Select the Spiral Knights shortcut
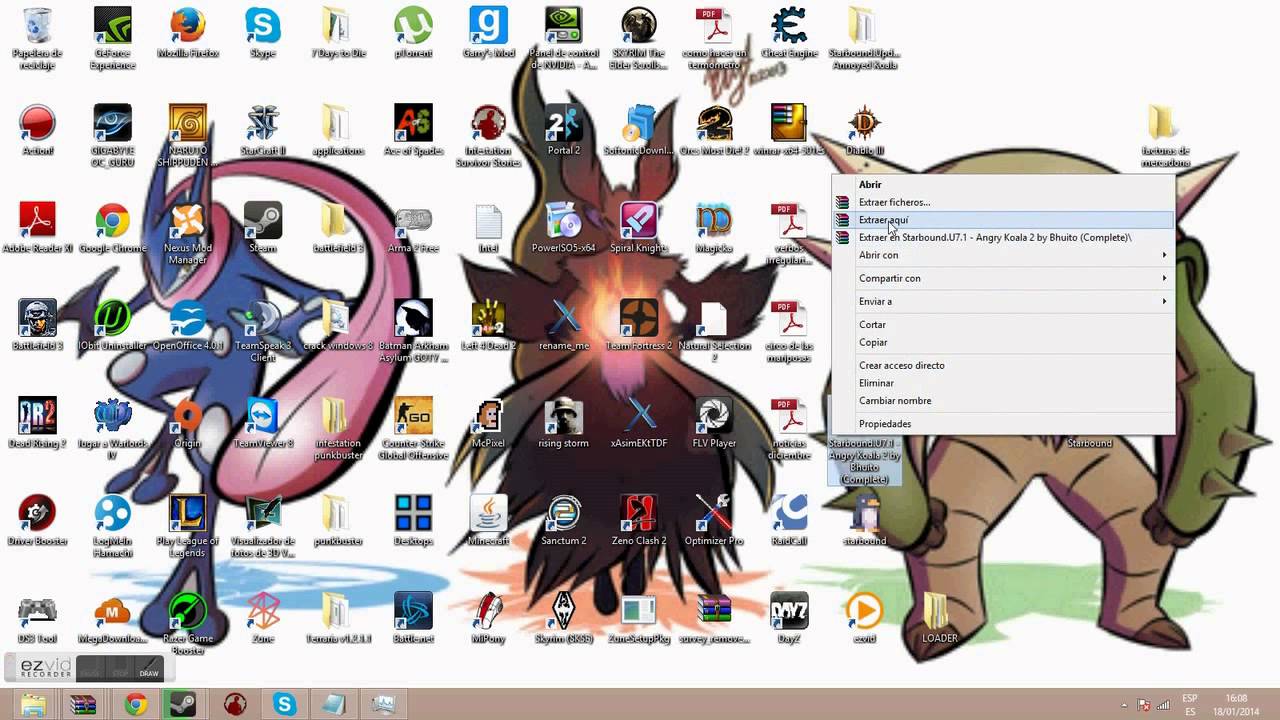This screenshot has width=1280, height=720. [x=638, y=228]
